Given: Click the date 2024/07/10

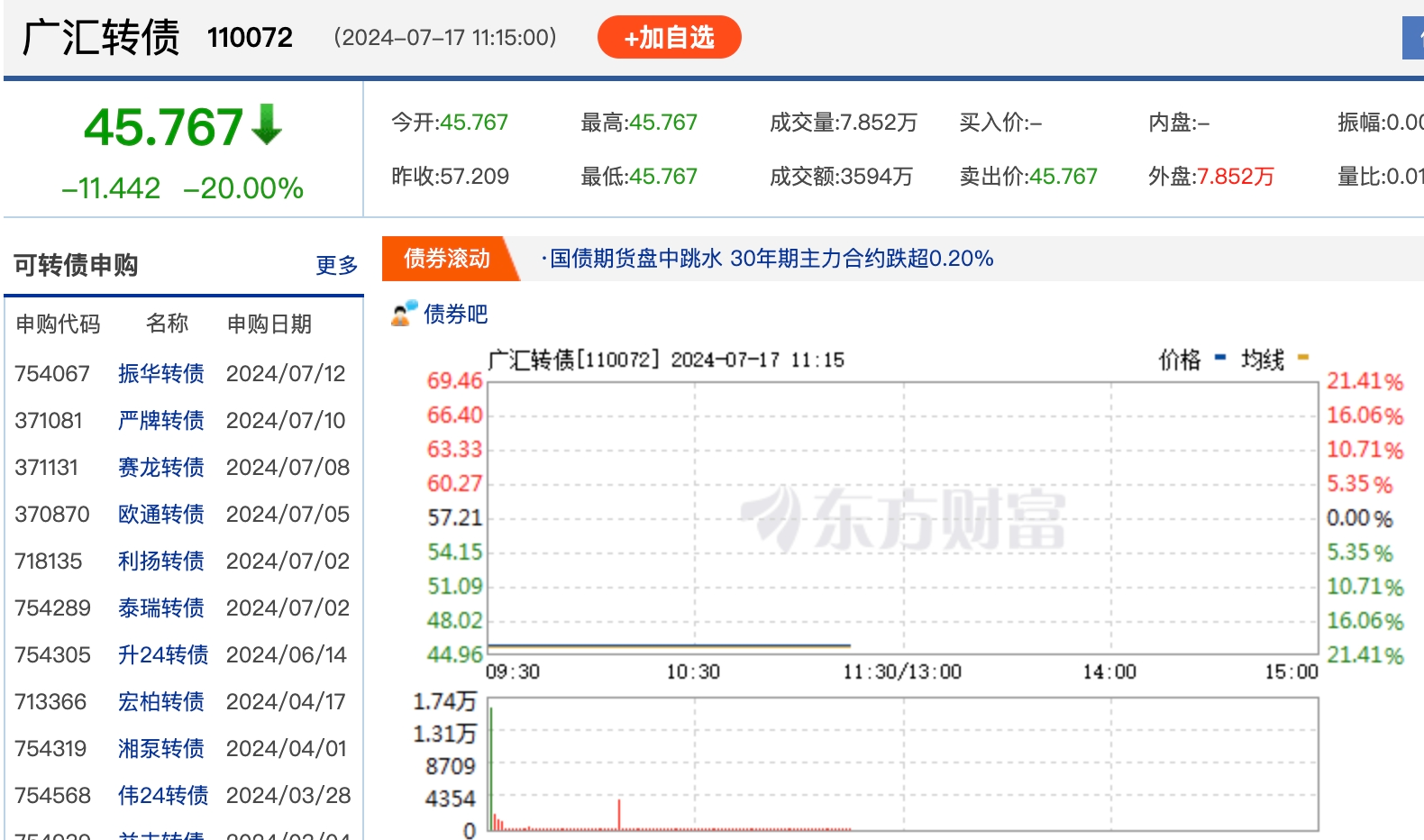Looking at the screenshot, I should click(x=286, y=420).
